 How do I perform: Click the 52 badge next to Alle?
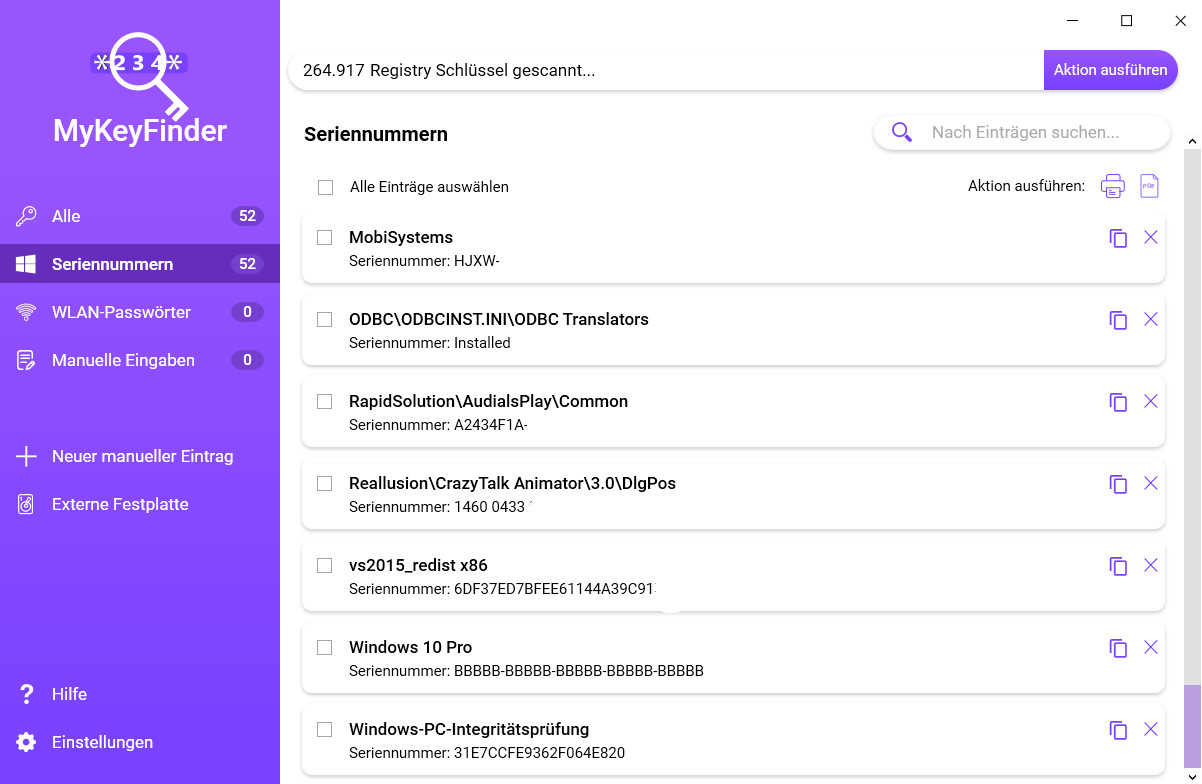click(247, 216)
